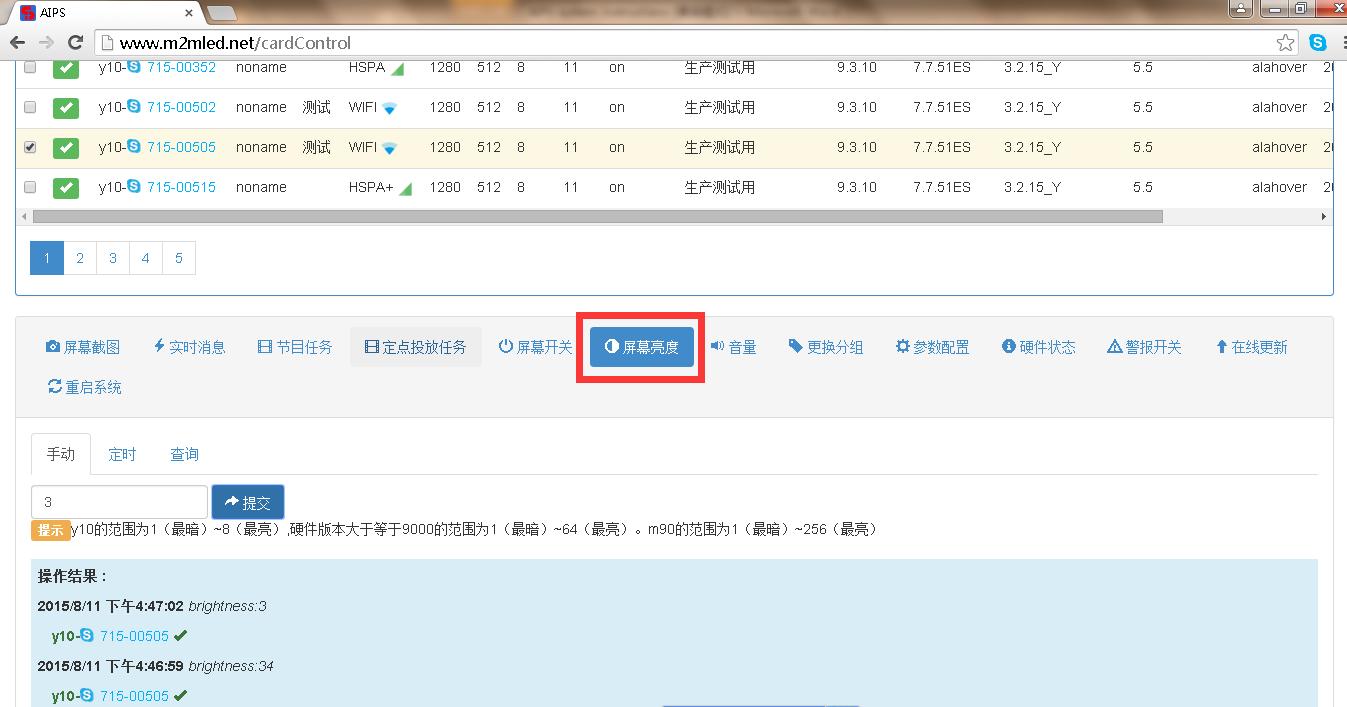The height and width of the screenshot is (707, 1347).
Task: Bookmark this page with the star icon
Action: [1285, 43]
